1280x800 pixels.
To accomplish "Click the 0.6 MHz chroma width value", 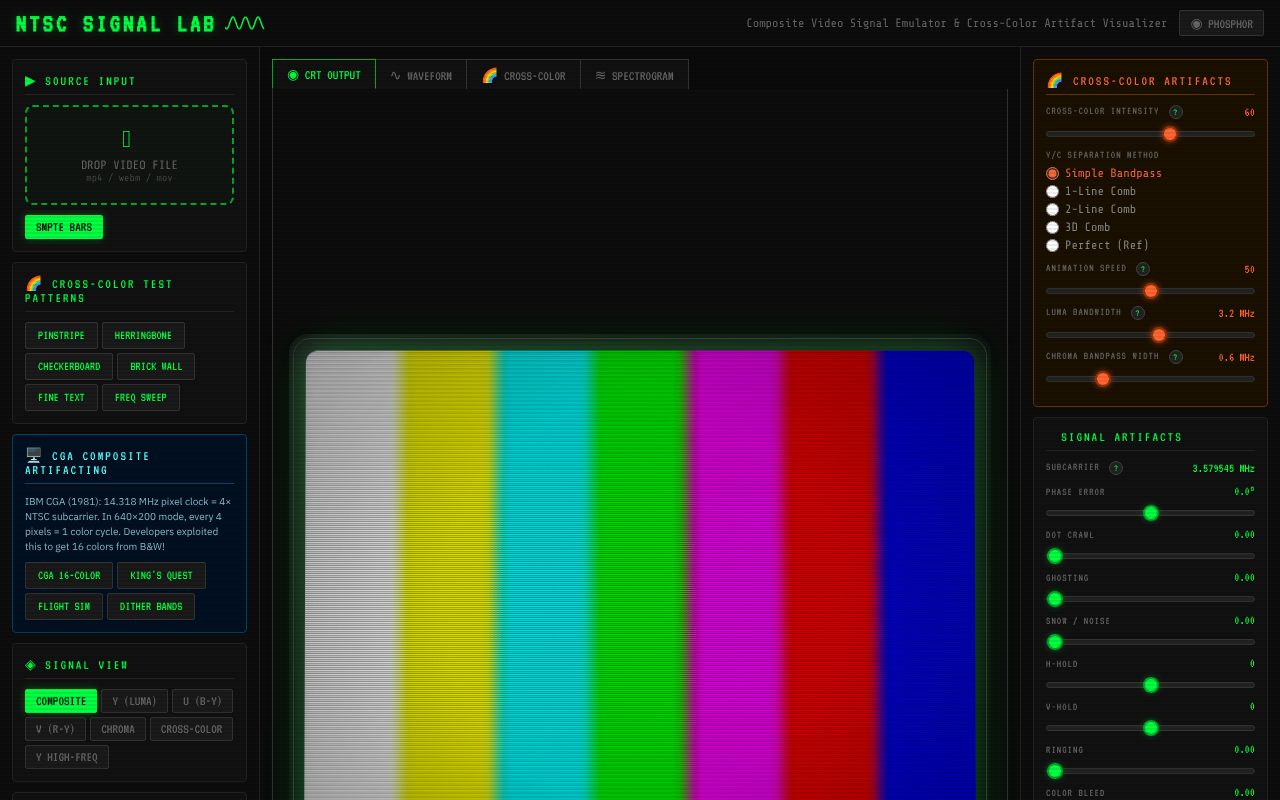I will (x=1236, y=358).
